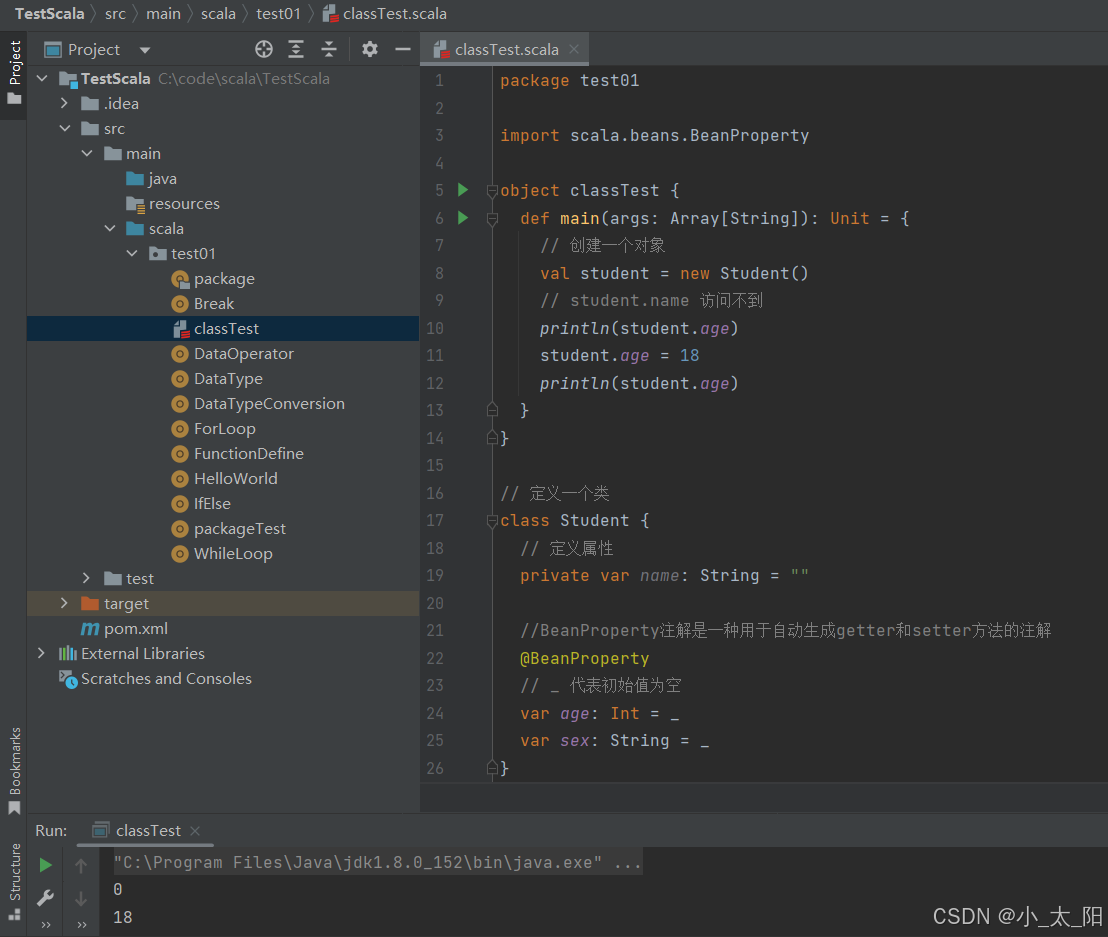
Task: Collapse the test01 package
Action: [x=132, y=253]
